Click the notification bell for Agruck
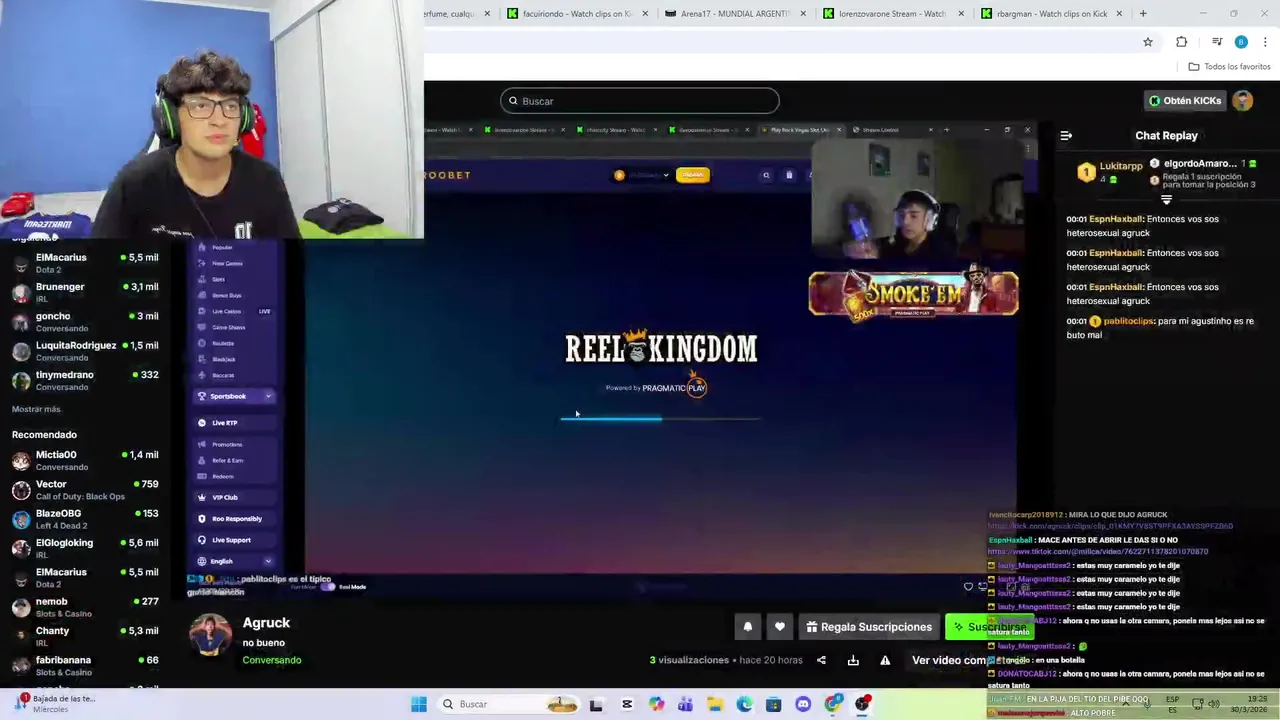The image size is (1280, 720). click(x=747, y=627)
